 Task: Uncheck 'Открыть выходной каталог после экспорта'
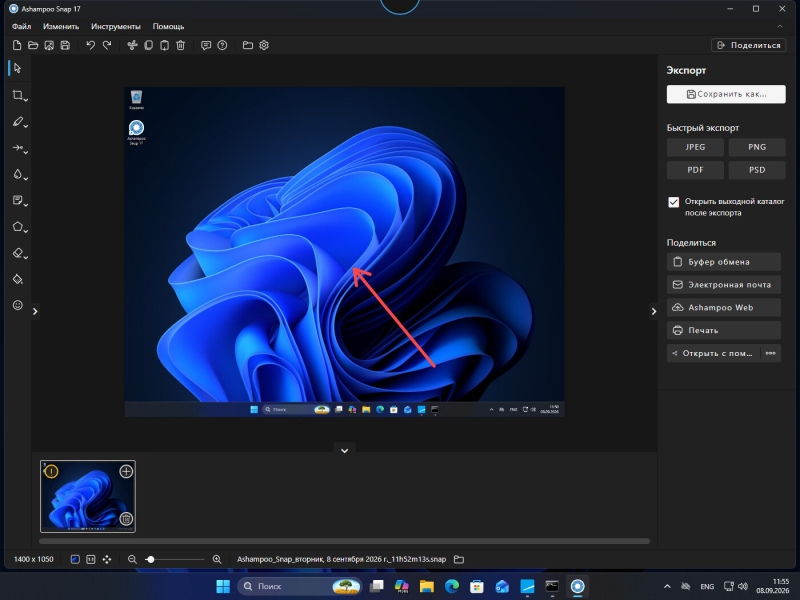tap(673, 202)
